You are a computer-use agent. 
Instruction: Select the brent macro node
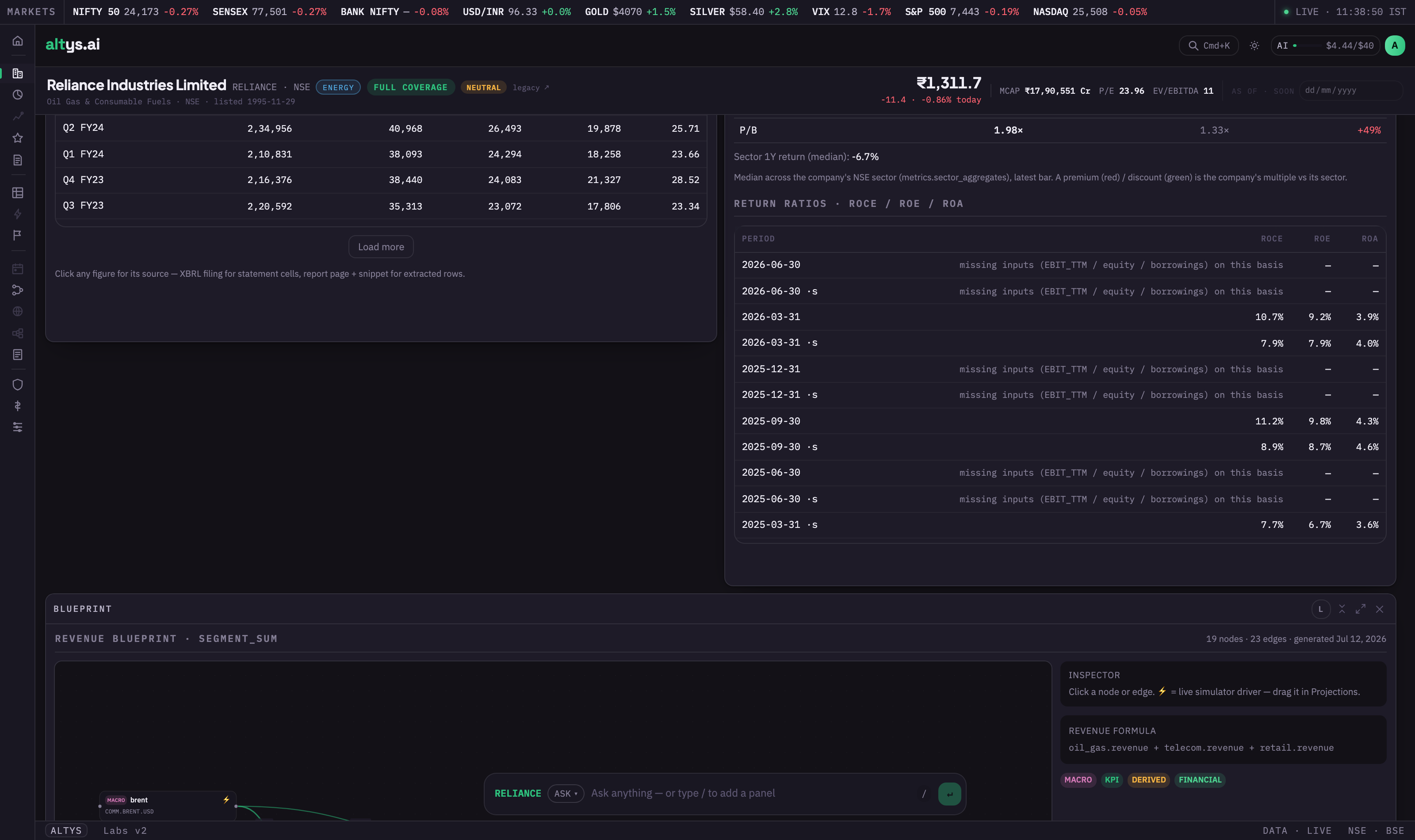coord(168,805)
